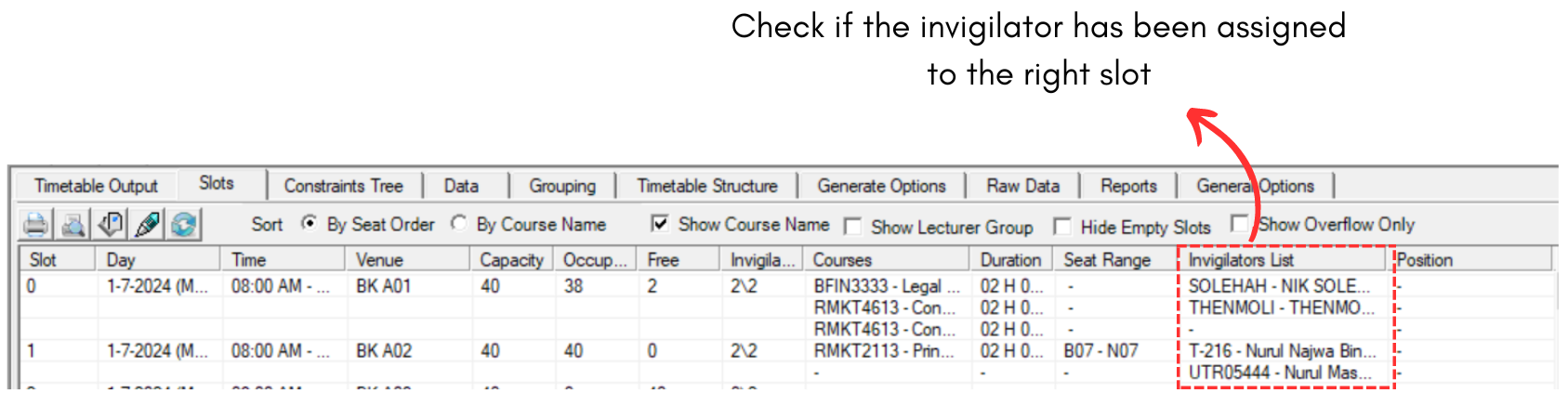Select the pen/highlighter tool icon
This screenshot has height=393, width=1568.
point(148,225)
